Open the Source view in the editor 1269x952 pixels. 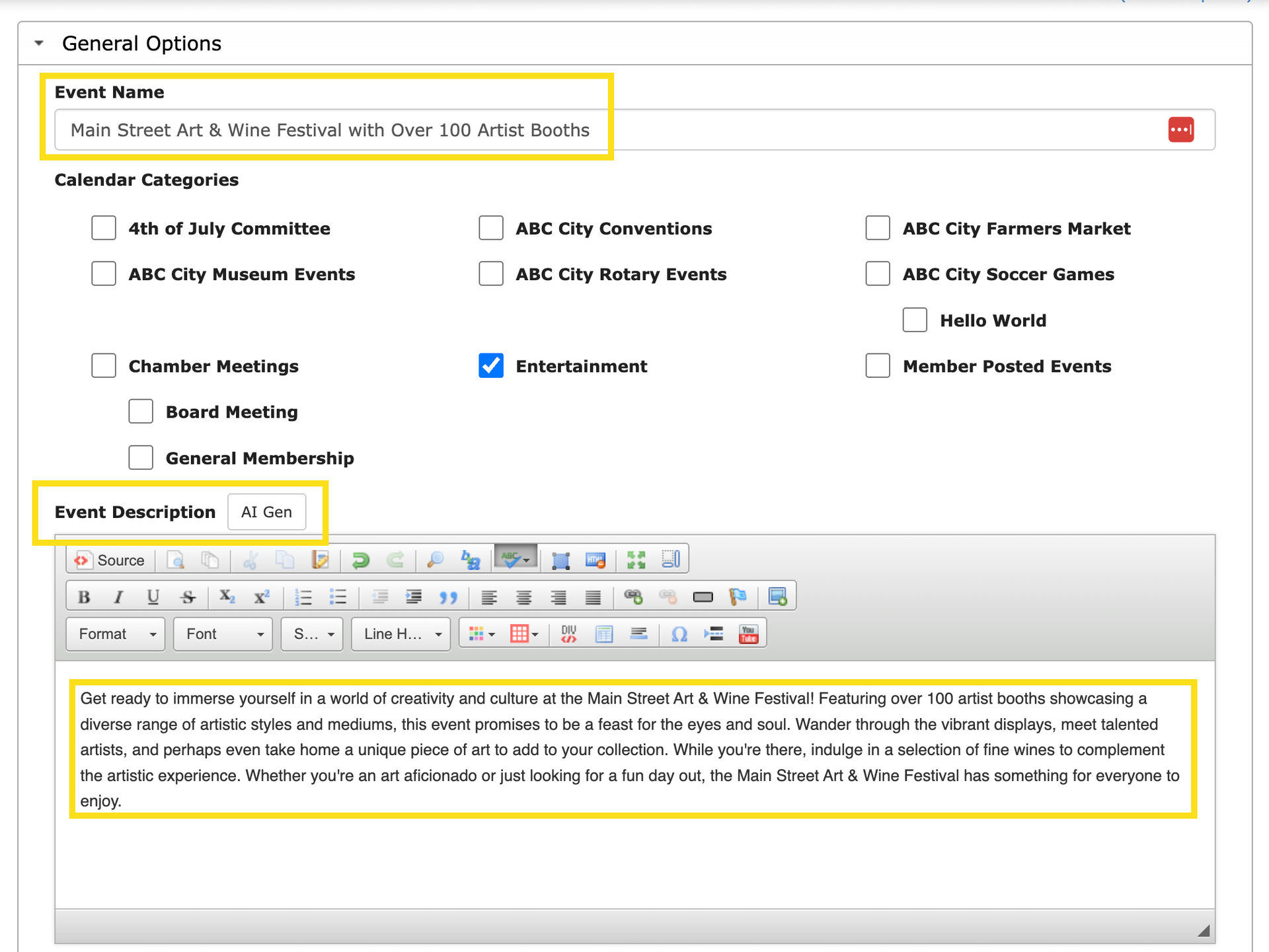coord(109,560)
